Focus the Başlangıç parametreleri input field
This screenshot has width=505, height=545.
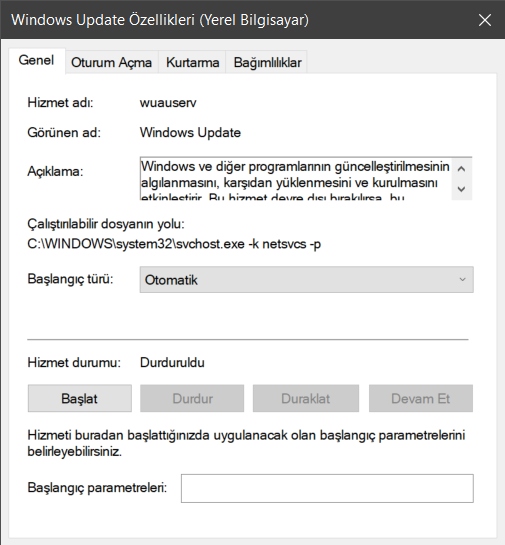click(327, 488)
